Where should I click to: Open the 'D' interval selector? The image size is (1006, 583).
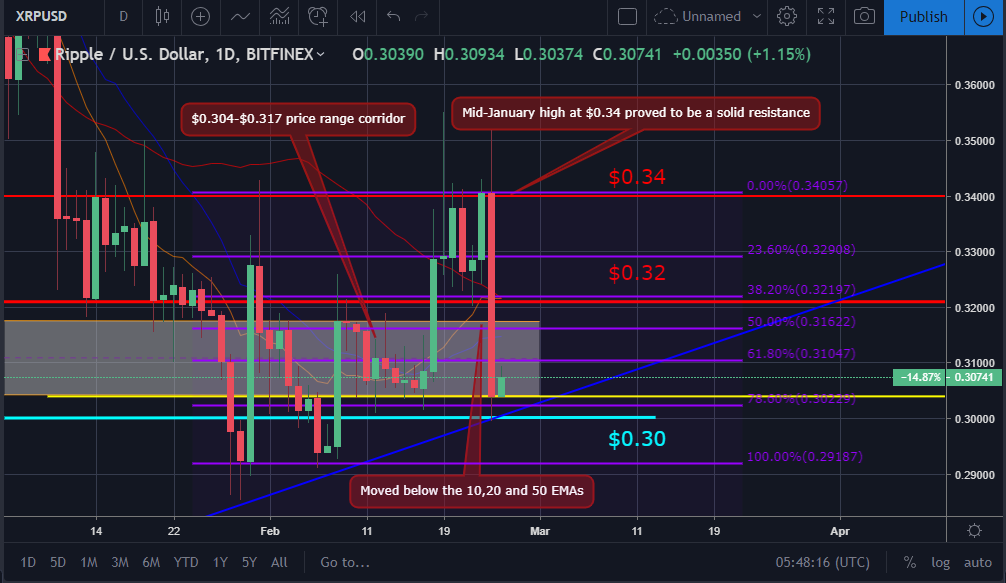[x=123, y=17]
